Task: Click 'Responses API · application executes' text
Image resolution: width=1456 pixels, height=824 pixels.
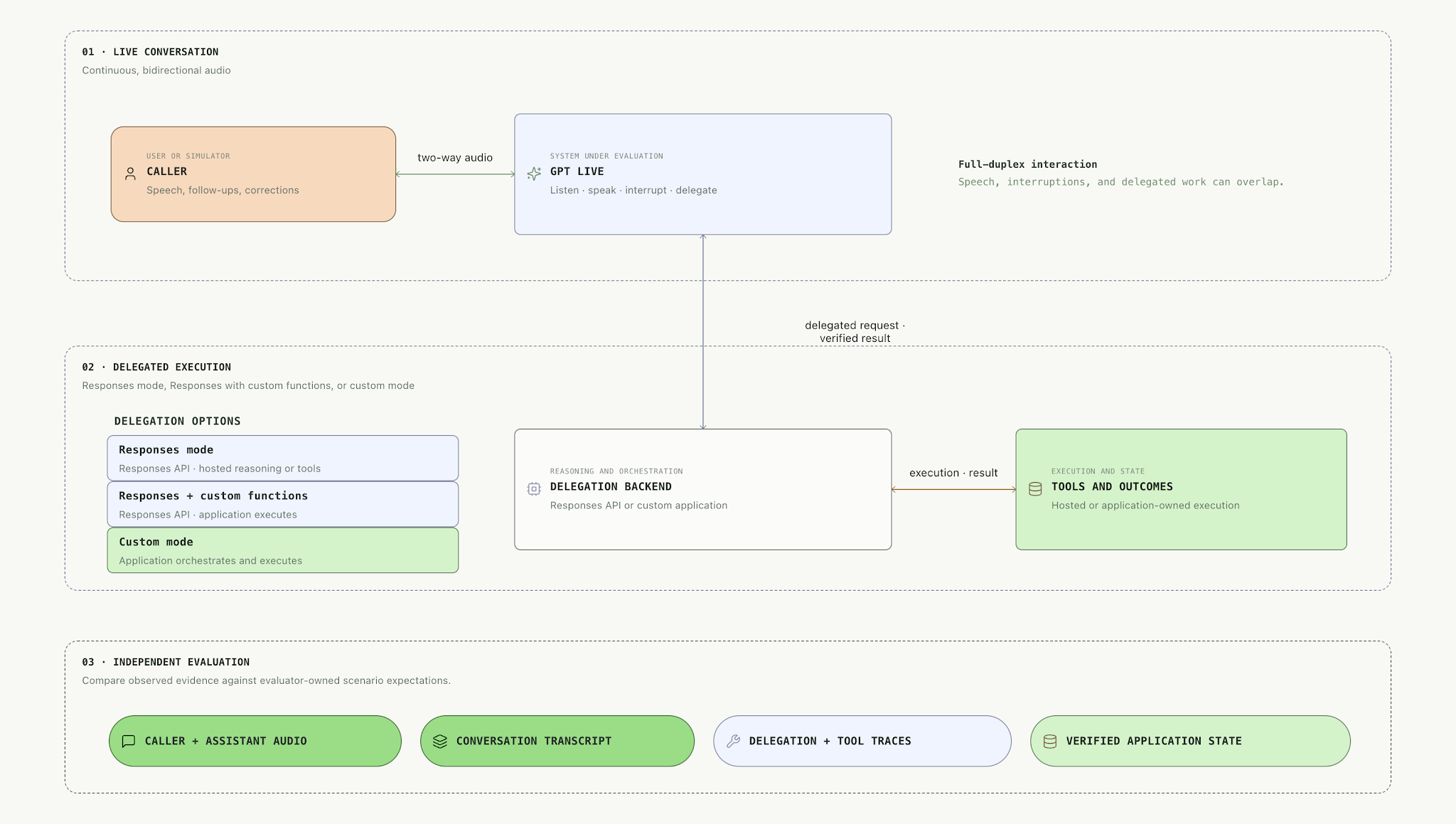Action: [208, 515]
